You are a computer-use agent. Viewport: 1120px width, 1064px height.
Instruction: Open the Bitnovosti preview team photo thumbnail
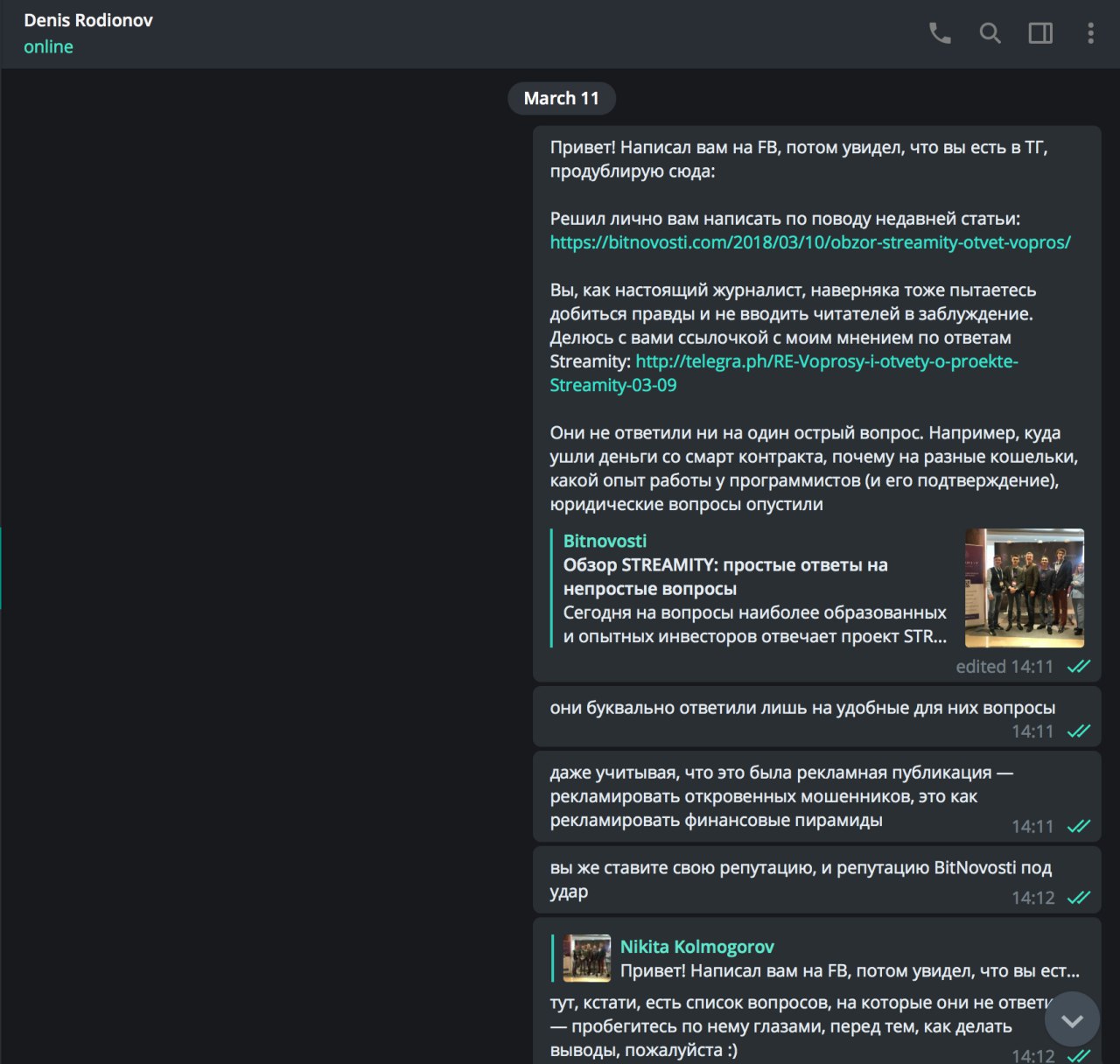coord(1024,588)
